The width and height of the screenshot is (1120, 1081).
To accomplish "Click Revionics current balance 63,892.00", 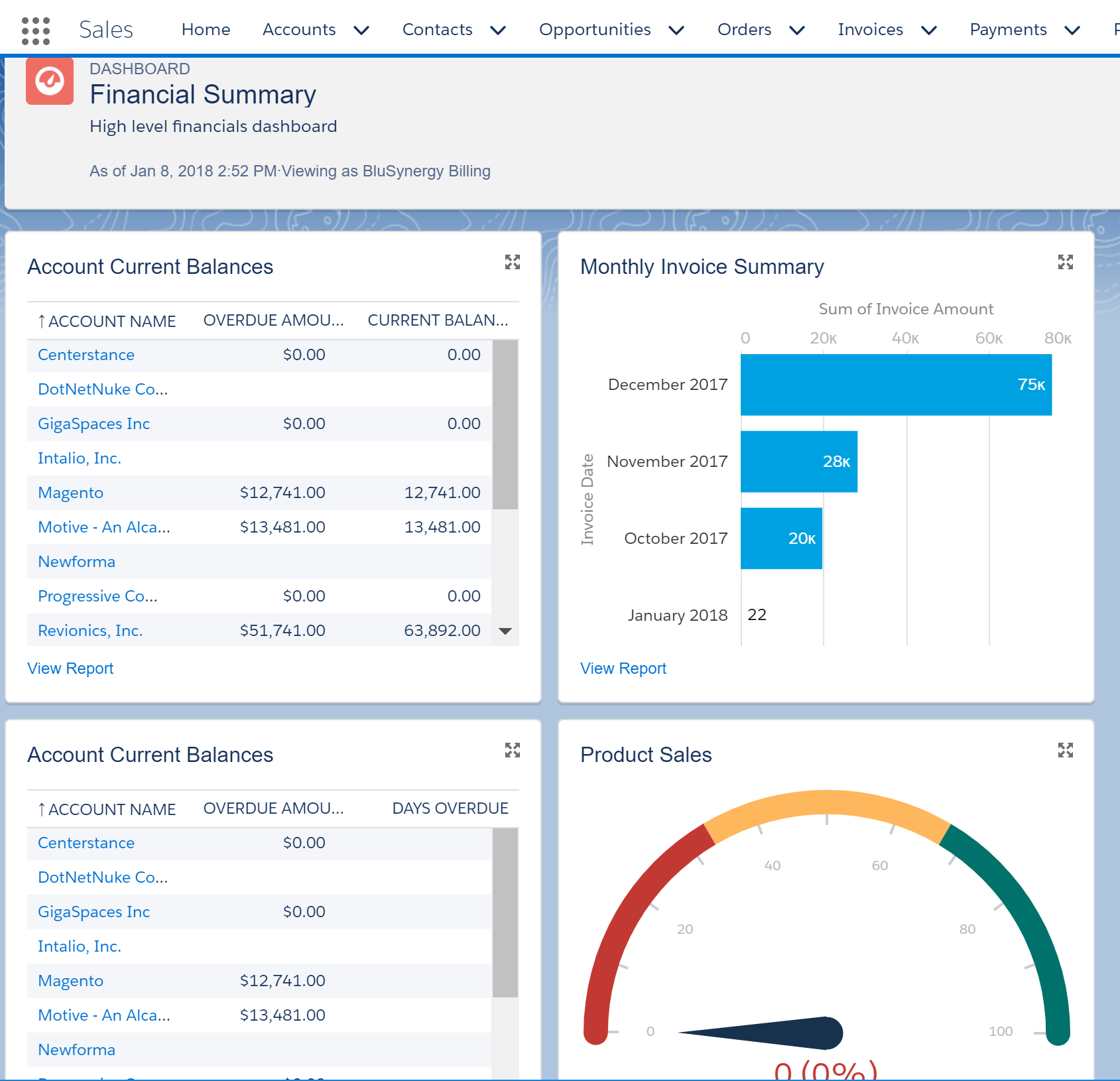I will 442,631.
